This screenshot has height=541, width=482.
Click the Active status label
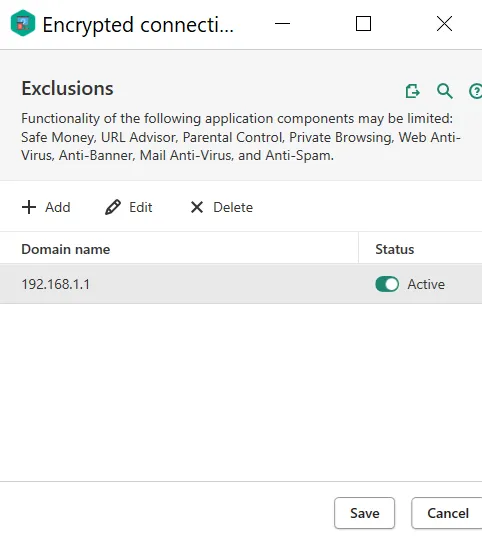[x=426, y=284]
